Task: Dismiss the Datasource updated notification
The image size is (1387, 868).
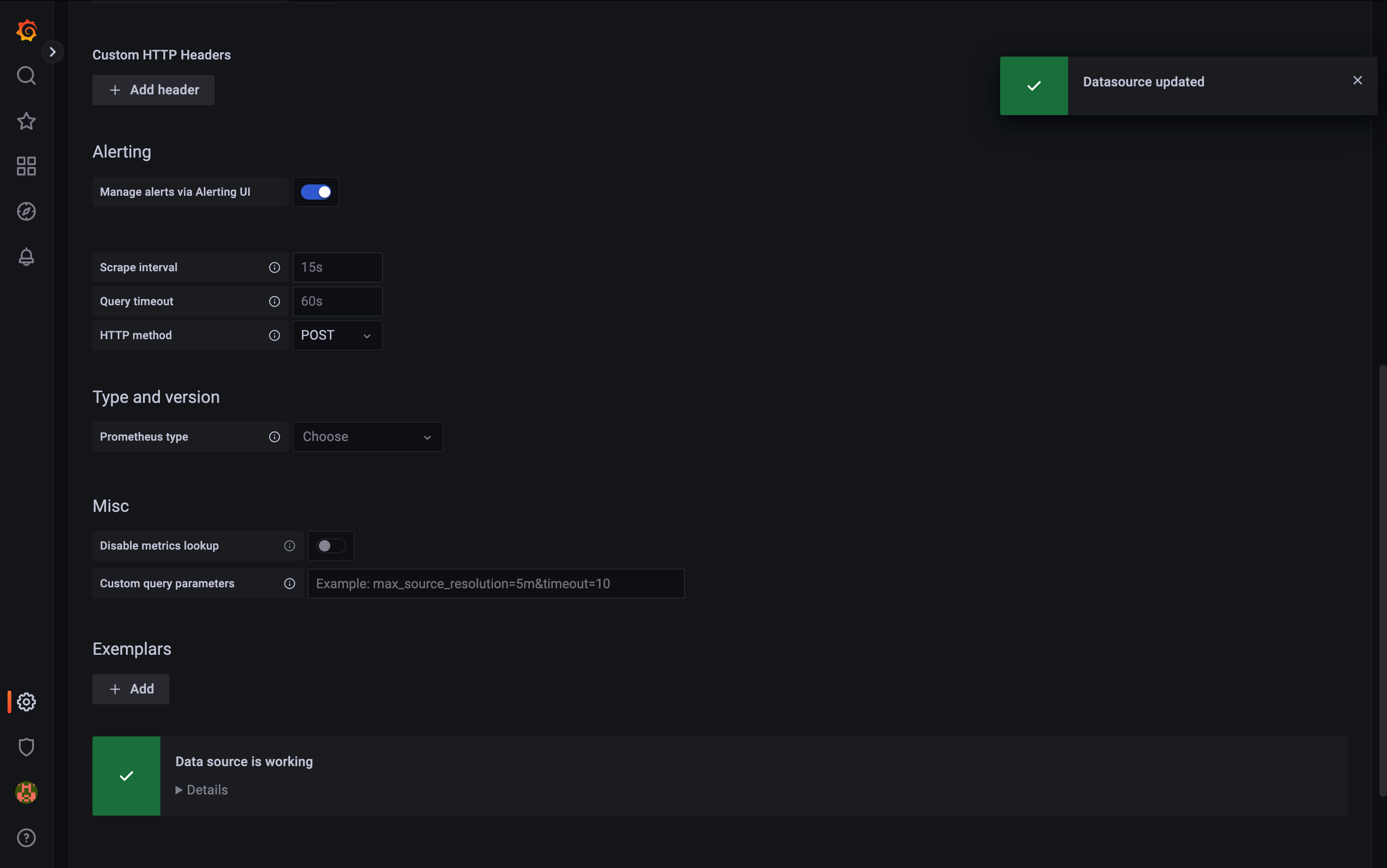Action: click(x=1357, y=80)
